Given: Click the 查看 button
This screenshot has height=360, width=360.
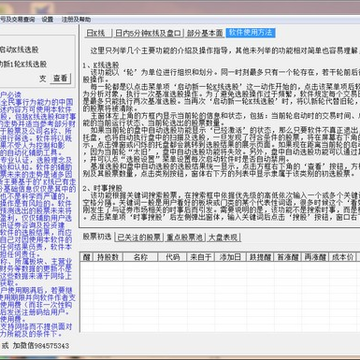Looking at the screenshot, I should pyautogui.click(x=60, y=78).
